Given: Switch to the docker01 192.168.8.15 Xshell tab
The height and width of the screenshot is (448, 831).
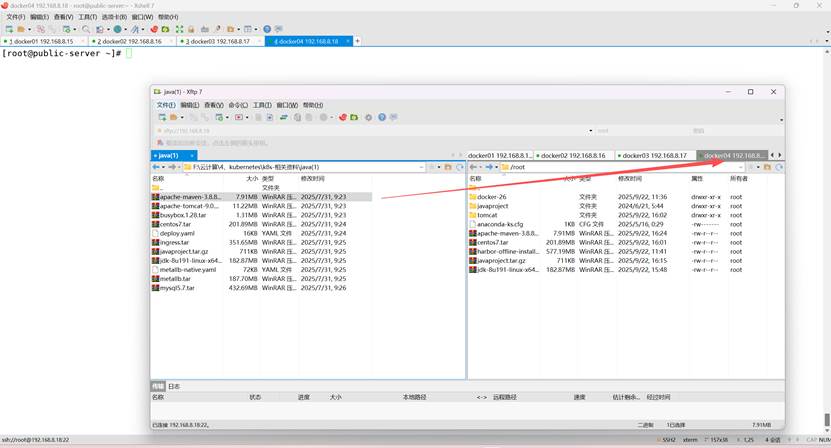Looking at the screenshot, I should coord(43,41).
